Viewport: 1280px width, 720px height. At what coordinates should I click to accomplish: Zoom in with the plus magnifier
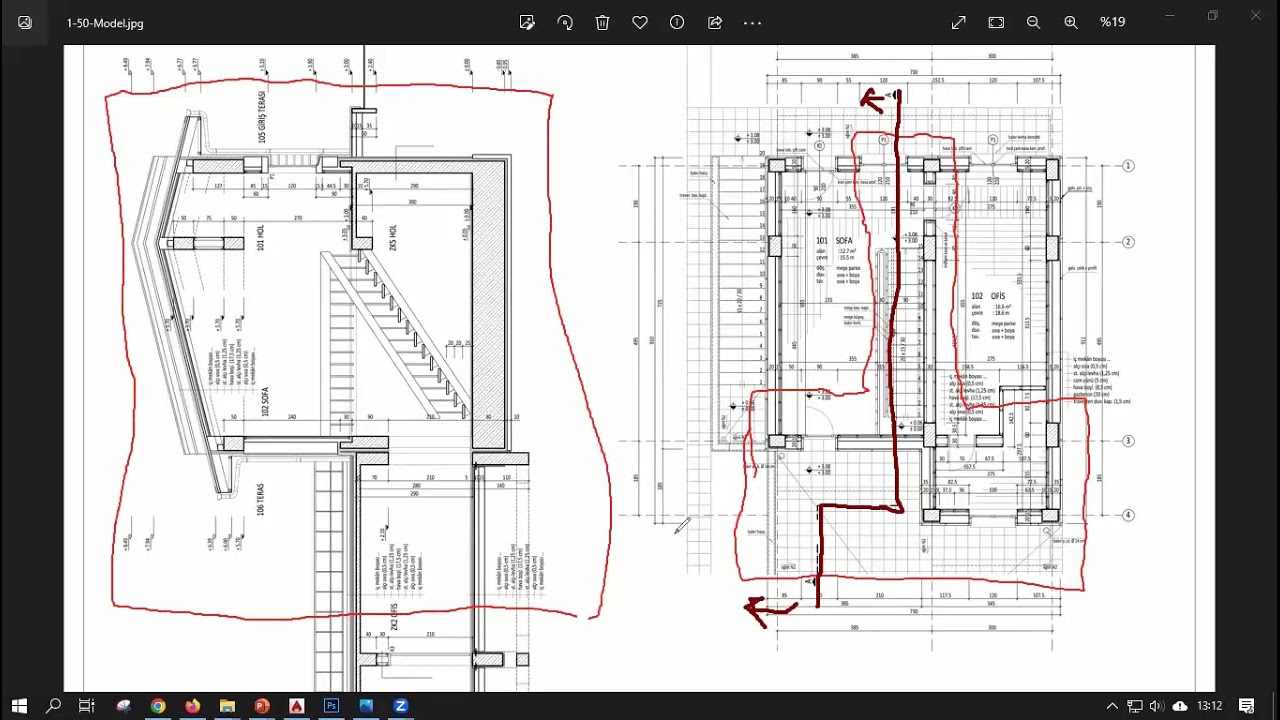(x=1071, y=22)
